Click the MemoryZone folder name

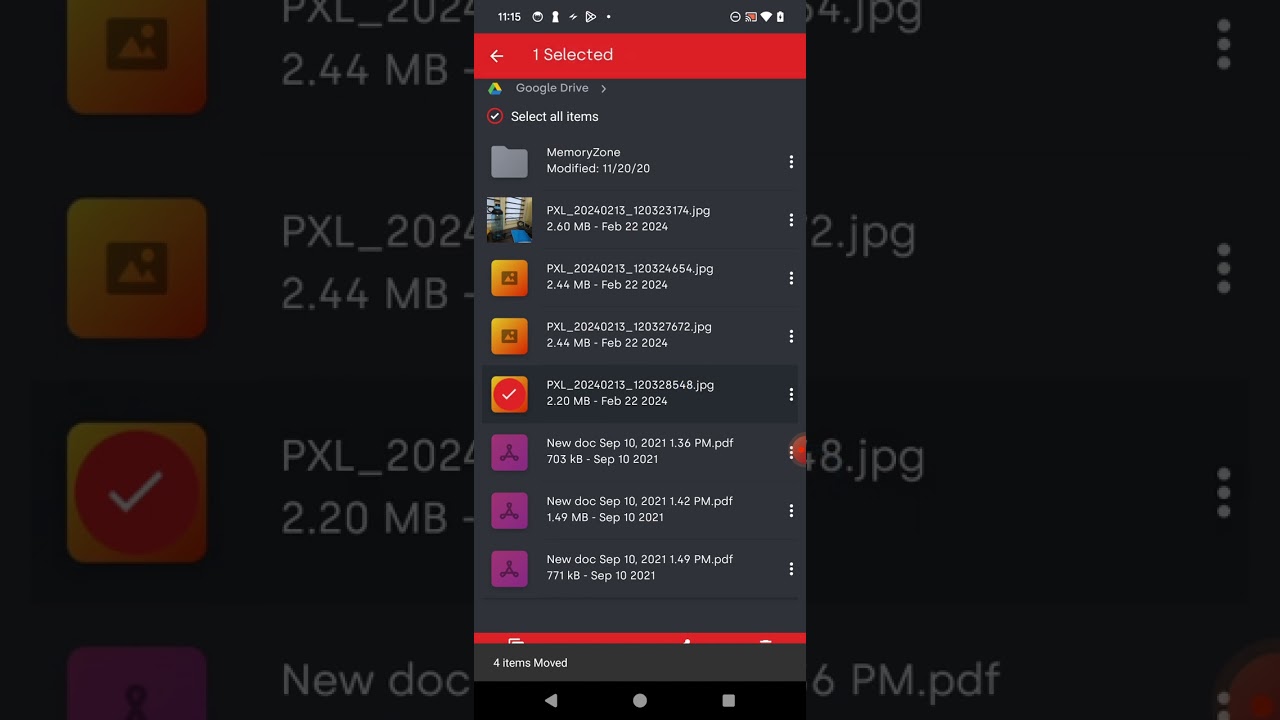click(x=583, y=152)
